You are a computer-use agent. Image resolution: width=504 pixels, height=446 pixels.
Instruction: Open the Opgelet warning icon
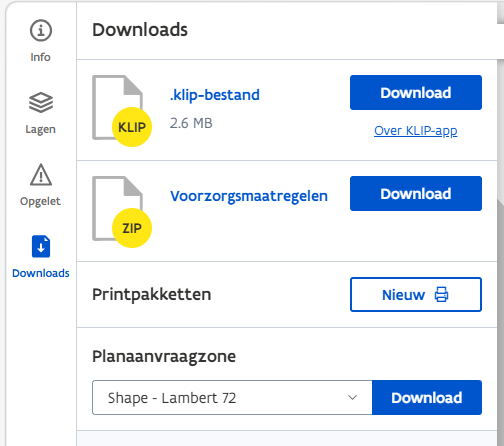pyautogui.click(x=41, y=175)
